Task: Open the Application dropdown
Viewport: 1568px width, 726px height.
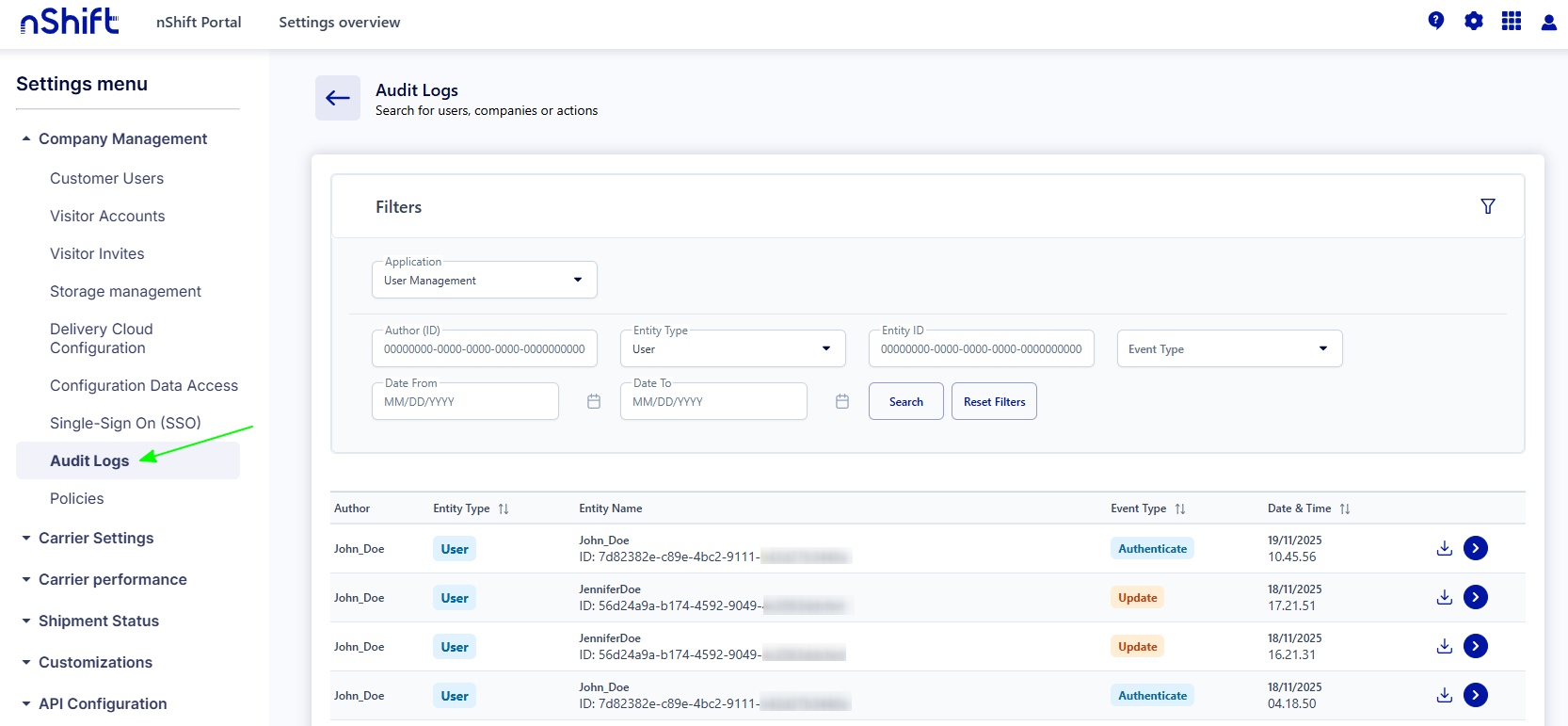Action: [484, 281]
